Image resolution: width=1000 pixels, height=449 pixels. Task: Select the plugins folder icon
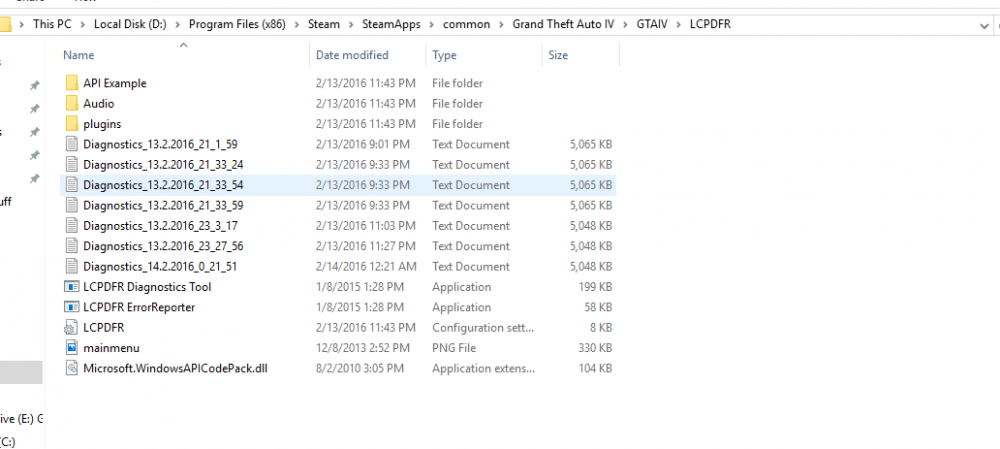pyautogui.click(x=71, y=124)
